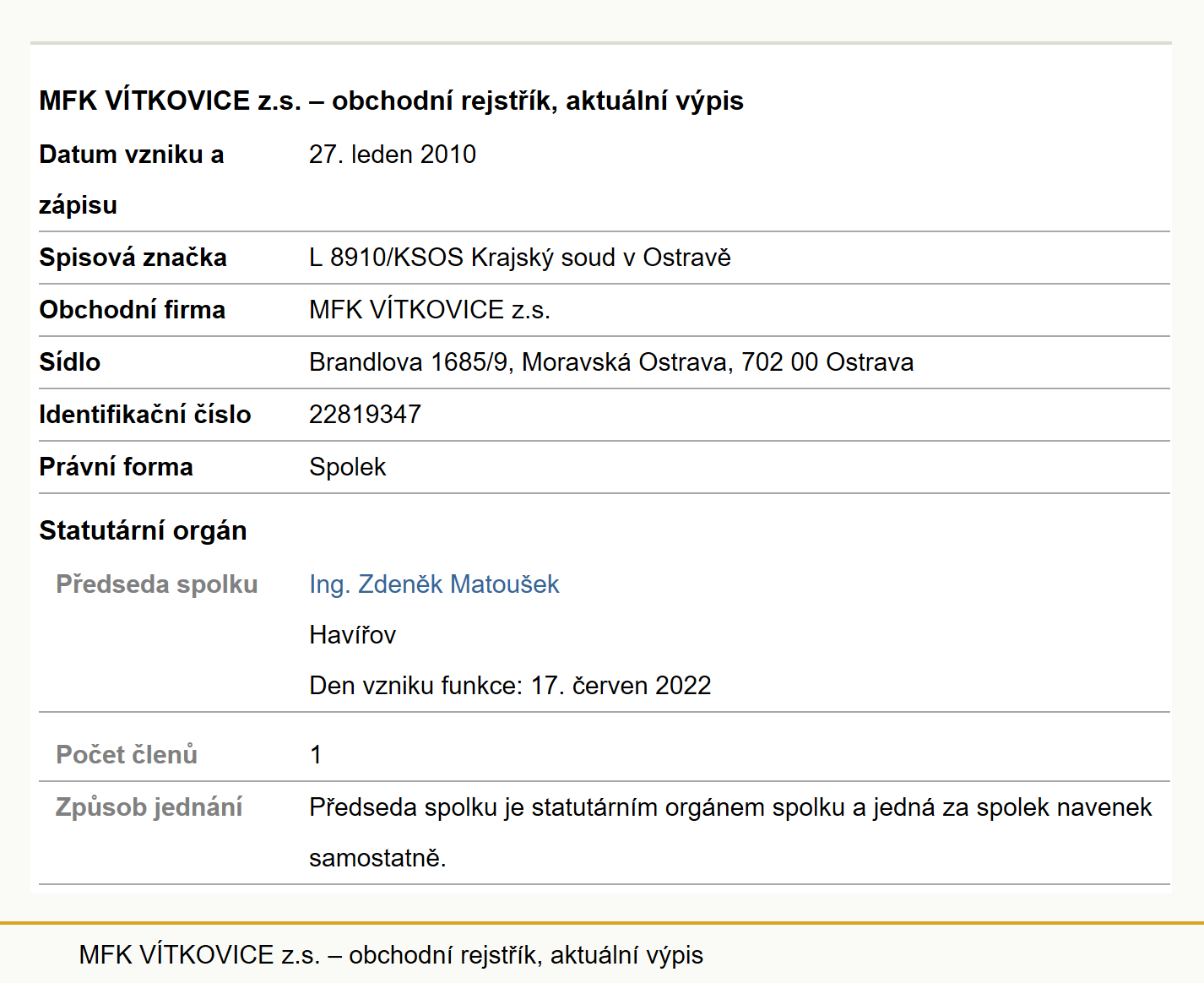Select 'Den vzniku funkce: 17. červen 2022'
Viewport: 1204px width, 983px height.
(510, 686)
